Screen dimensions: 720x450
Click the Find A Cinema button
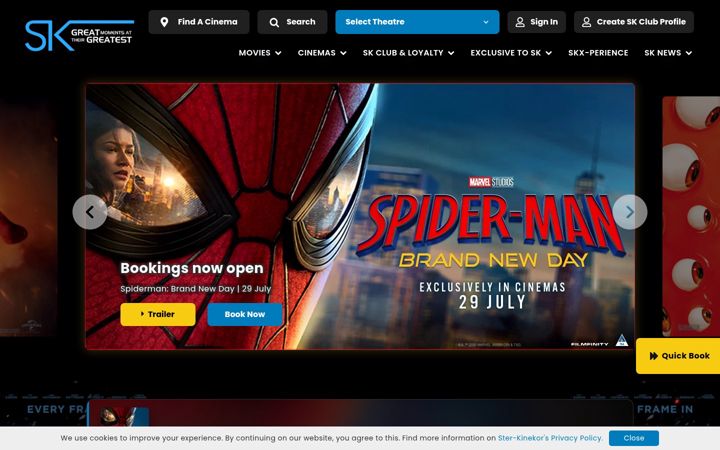199,22
